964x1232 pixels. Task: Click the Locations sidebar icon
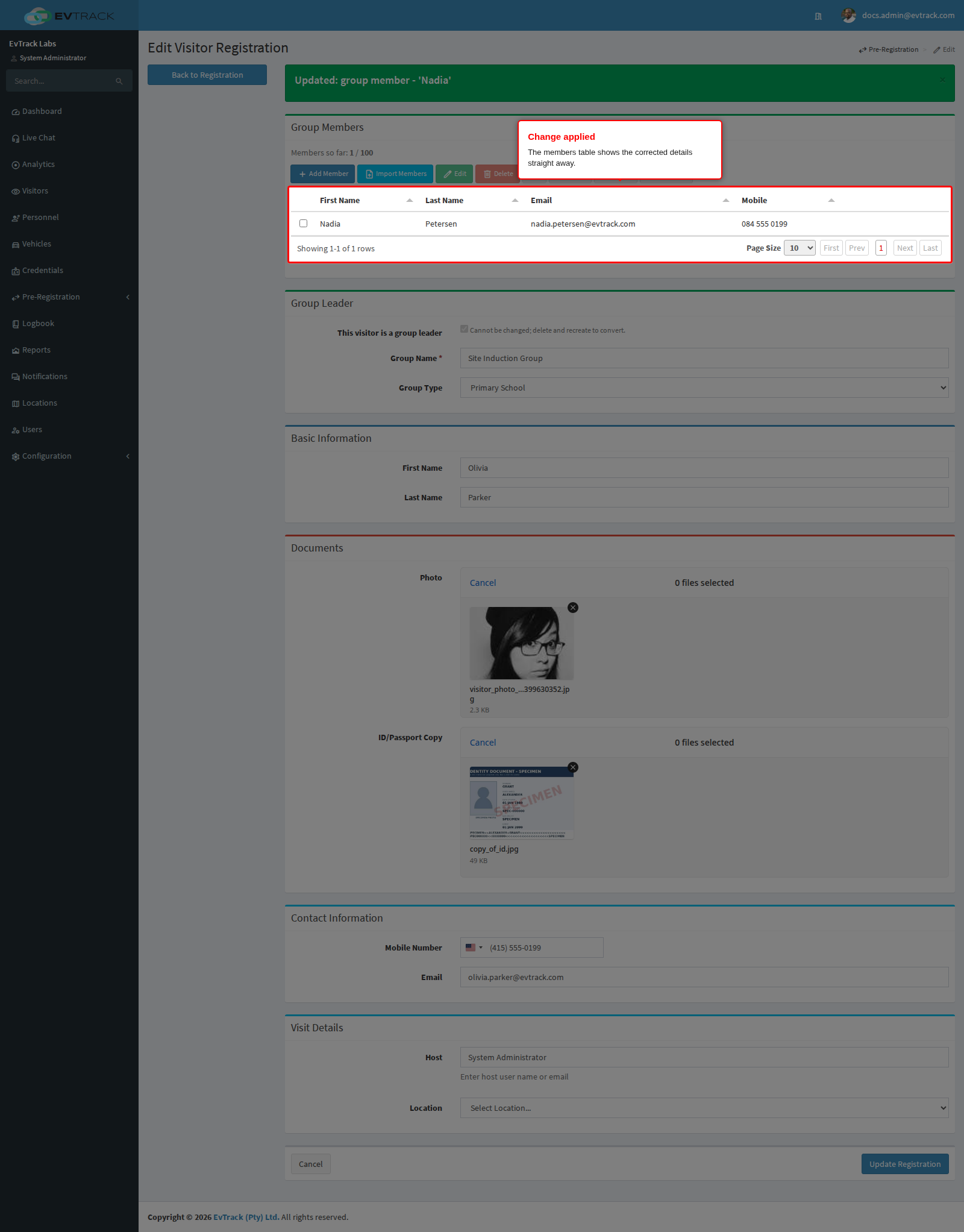click(16, 404)
